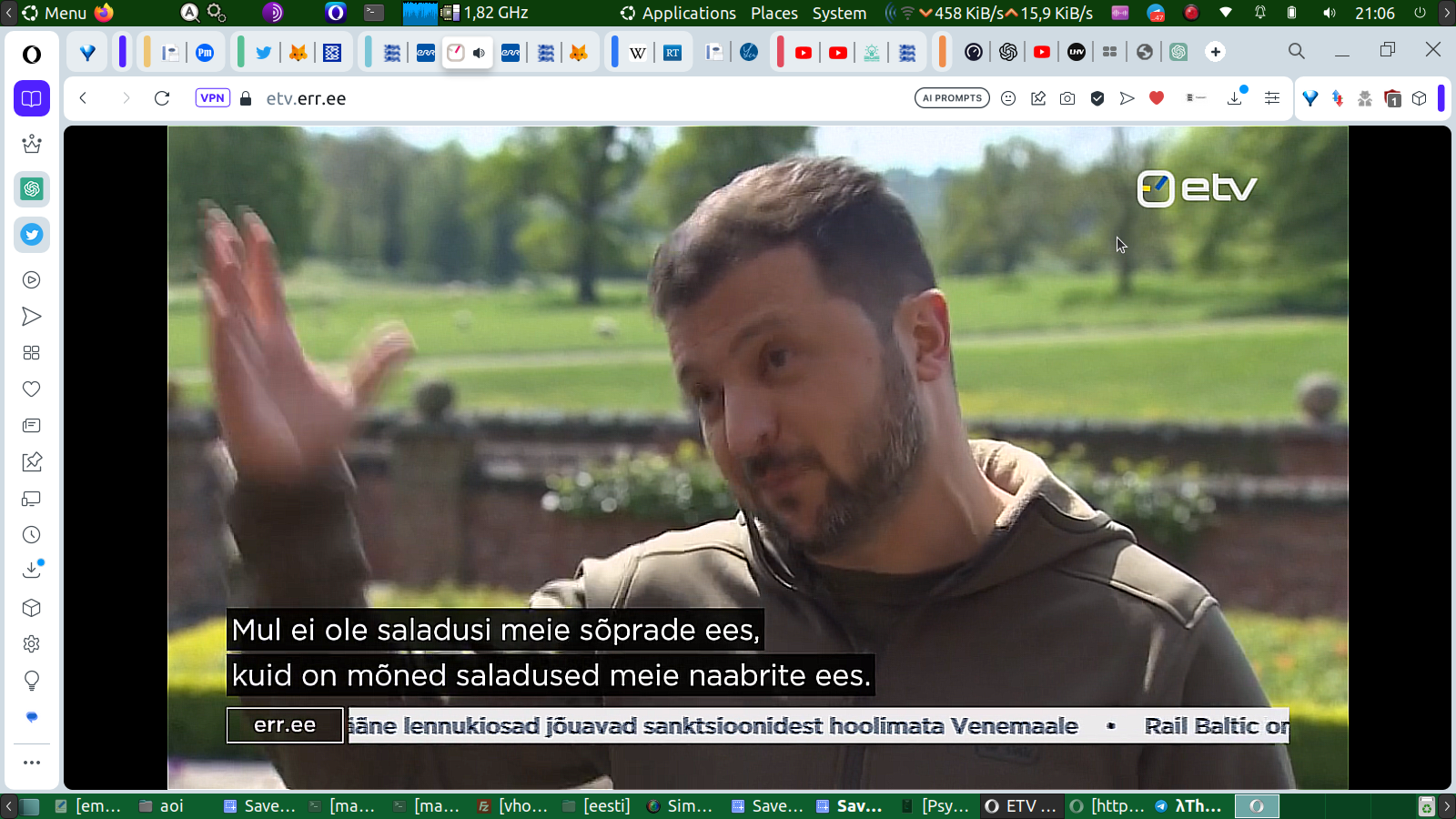
Task: Click the lock site-security icon in the address bar
Action: point(246,98)
